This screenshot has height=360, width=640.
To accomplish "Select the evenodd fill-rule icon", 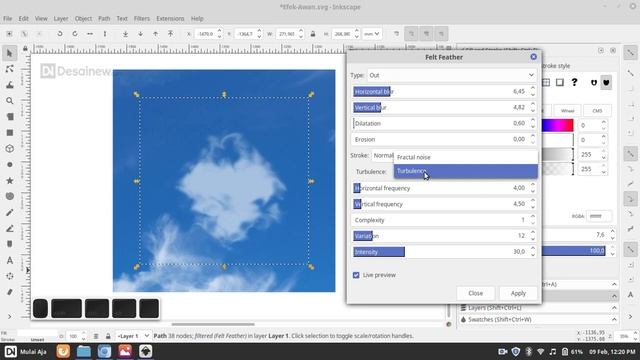I will [x=594, y=82].
